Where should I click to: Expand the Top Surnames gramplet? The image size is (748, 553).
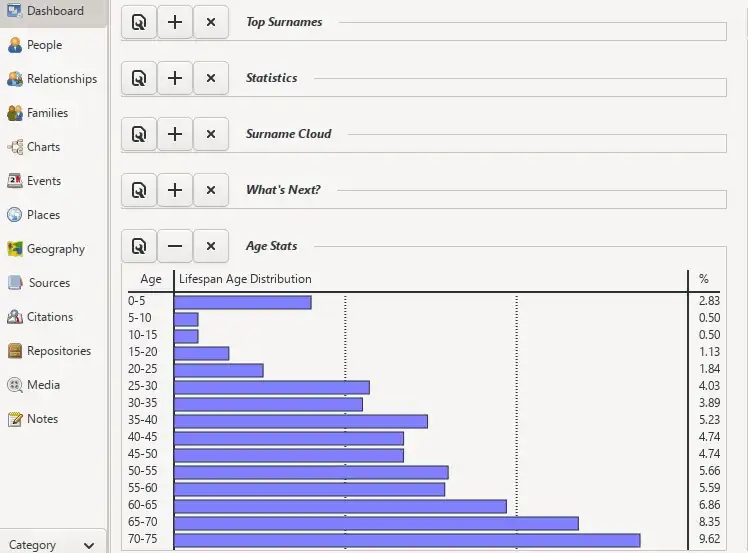(x=175, y=22)
